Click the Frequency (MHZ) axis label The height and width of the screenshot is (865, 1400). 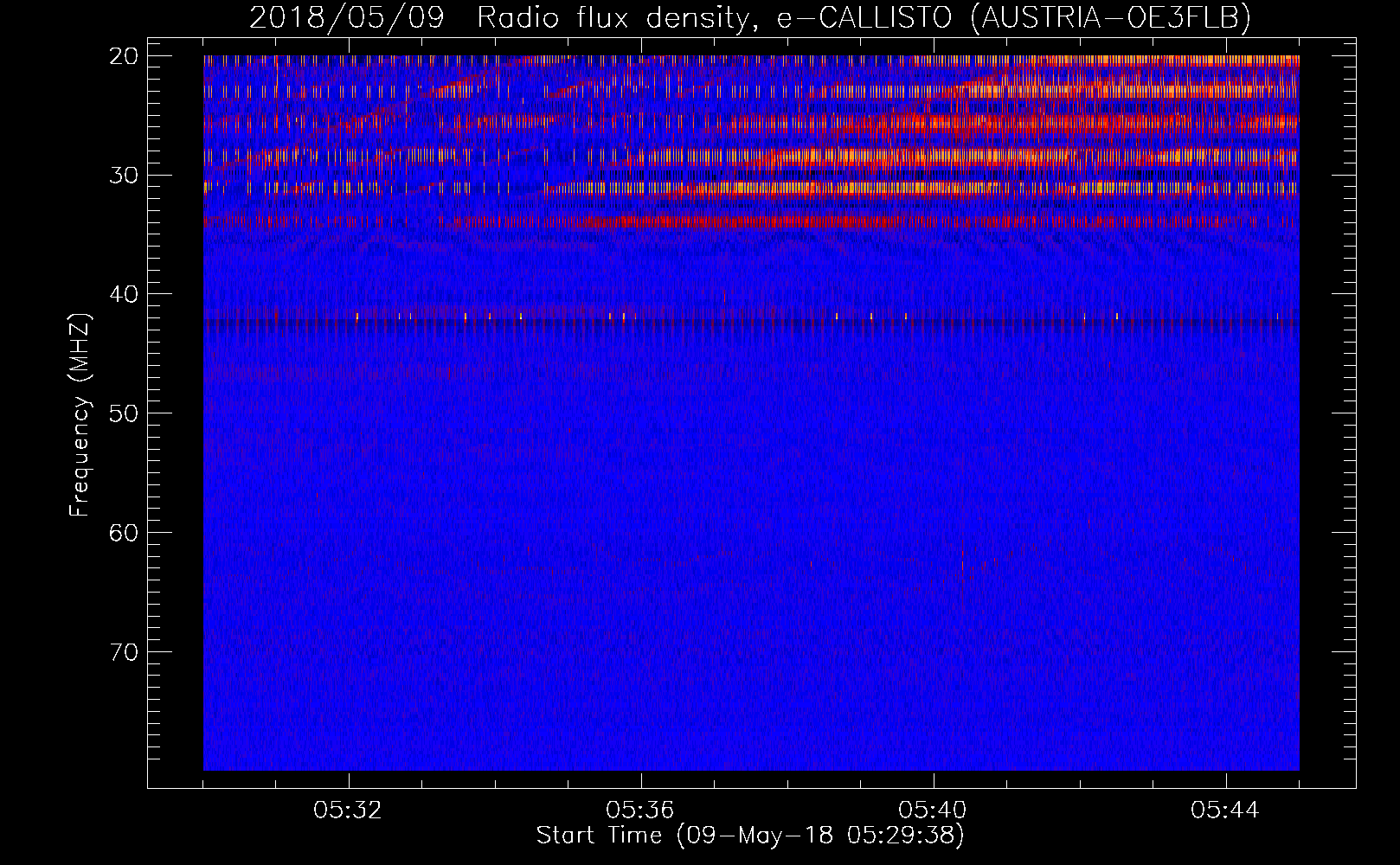(x=80, y=415)
